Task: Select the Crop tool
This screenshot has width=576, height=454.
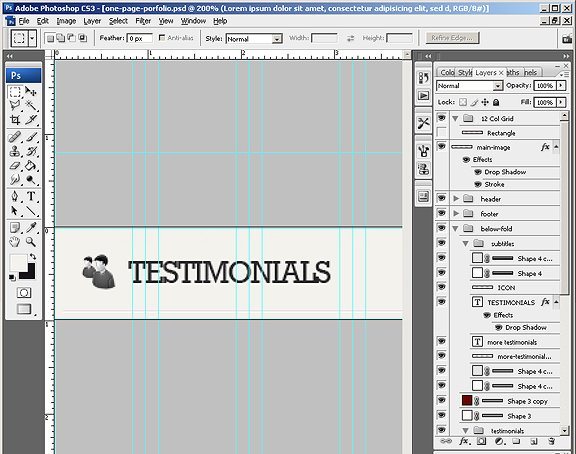Action: click(15, 120)
